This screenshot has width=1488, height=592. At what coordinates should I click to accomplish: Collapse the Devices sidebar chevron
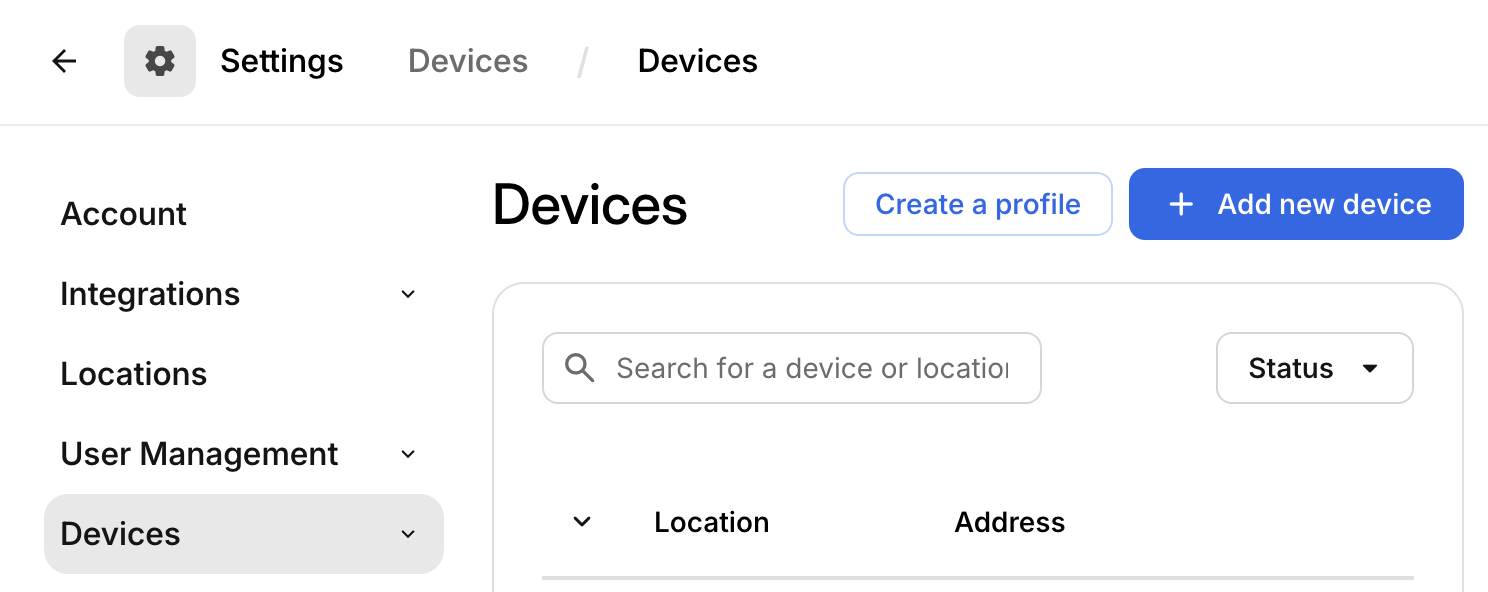[408, 534]
